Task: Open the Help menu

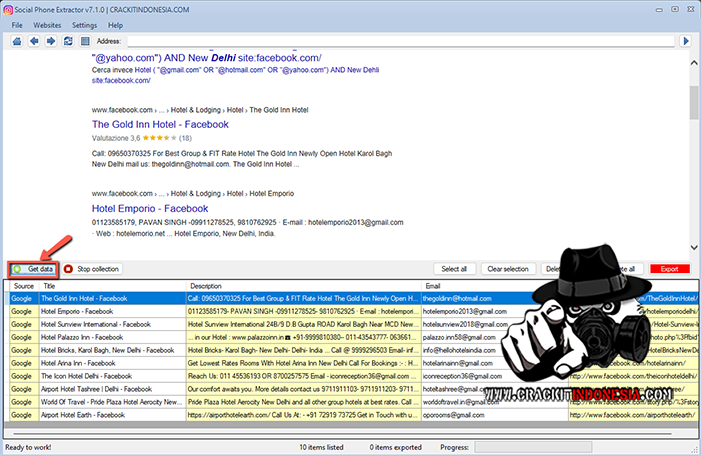Action: tap(116, 24)
